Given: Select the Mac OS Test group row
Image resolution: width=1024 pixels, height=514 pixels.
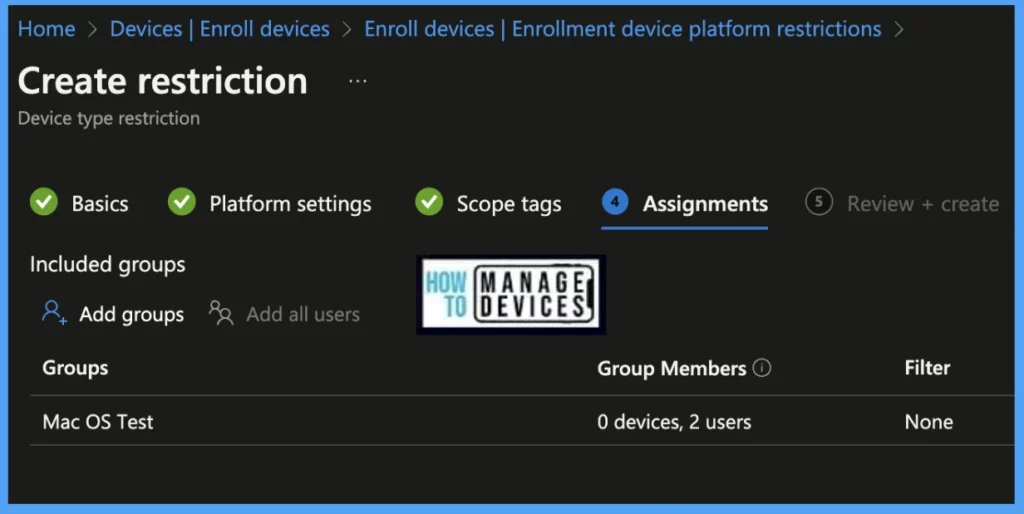Looking at the screenshot, I should (x=521, y=421).
